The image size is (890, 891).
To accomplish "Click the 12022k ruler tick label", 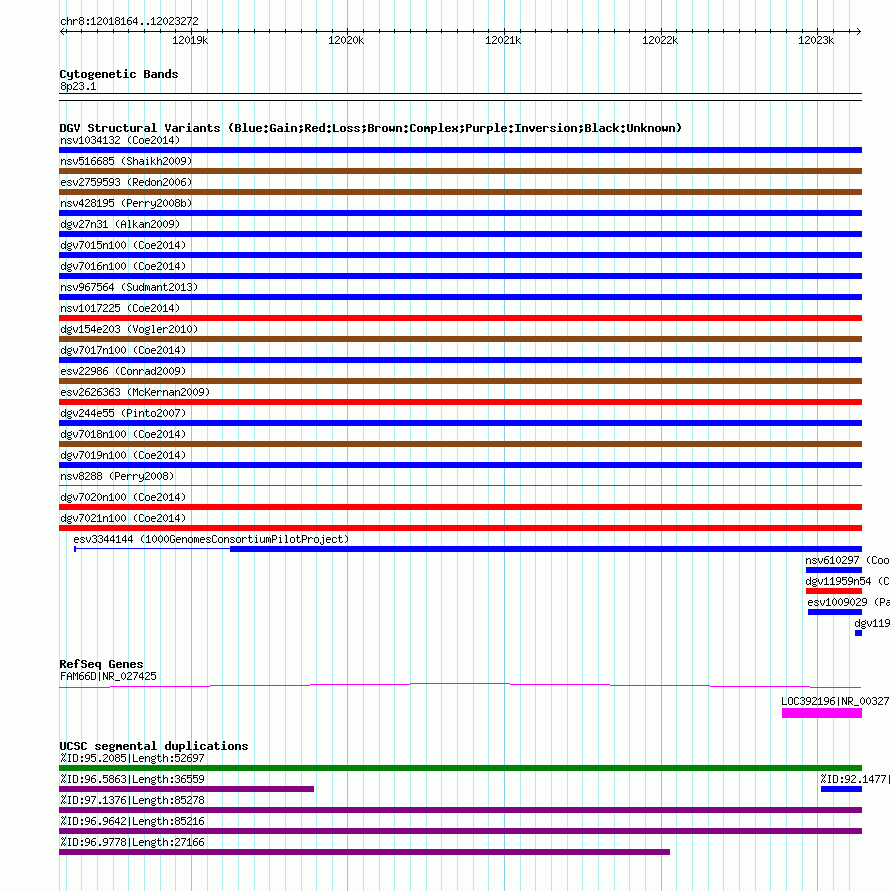I will click(x=660, y=40).
